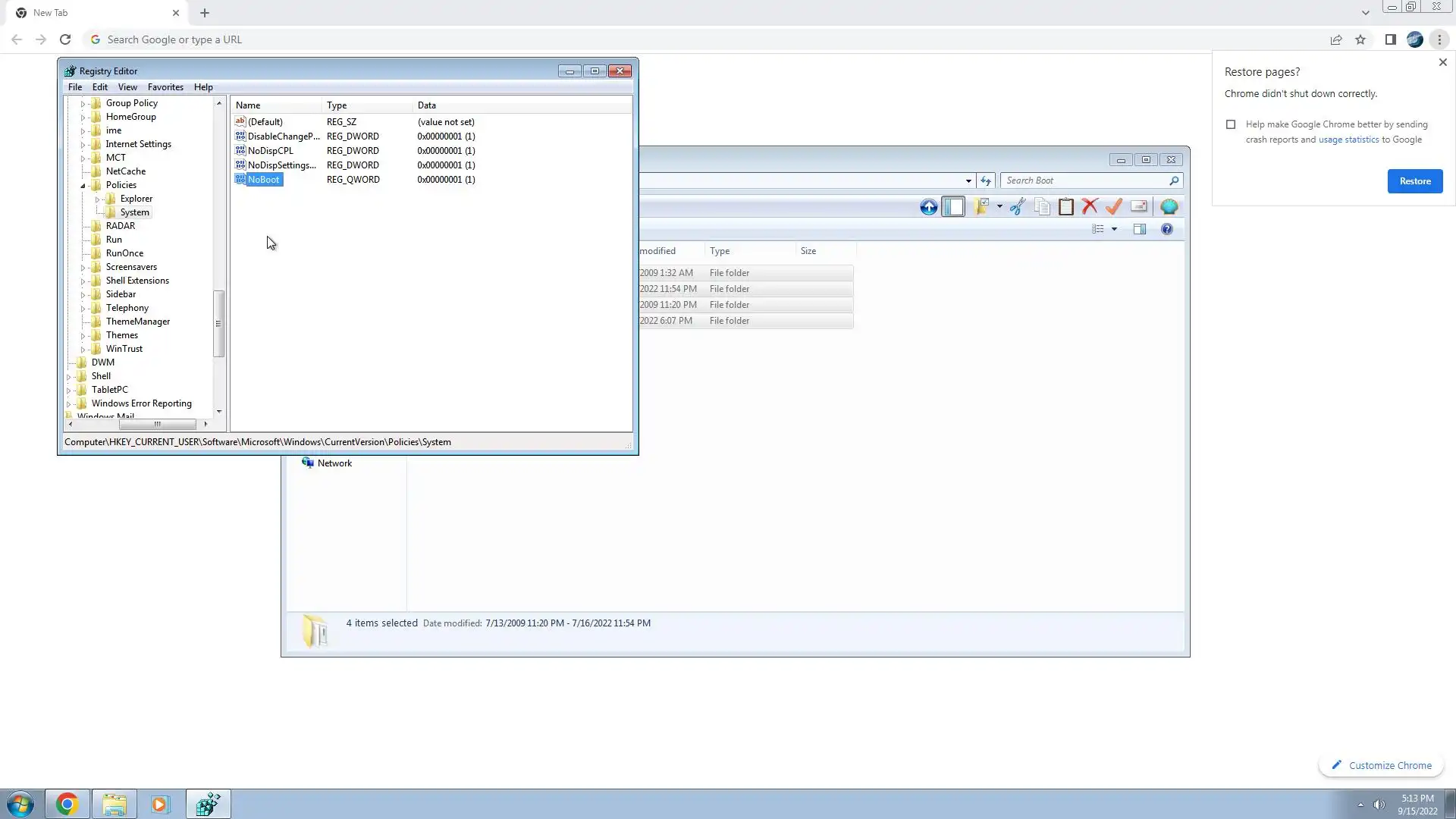Click the Up folder arrow icon
The height and width of the screenshot is (819, 1456).
[928, 207]
